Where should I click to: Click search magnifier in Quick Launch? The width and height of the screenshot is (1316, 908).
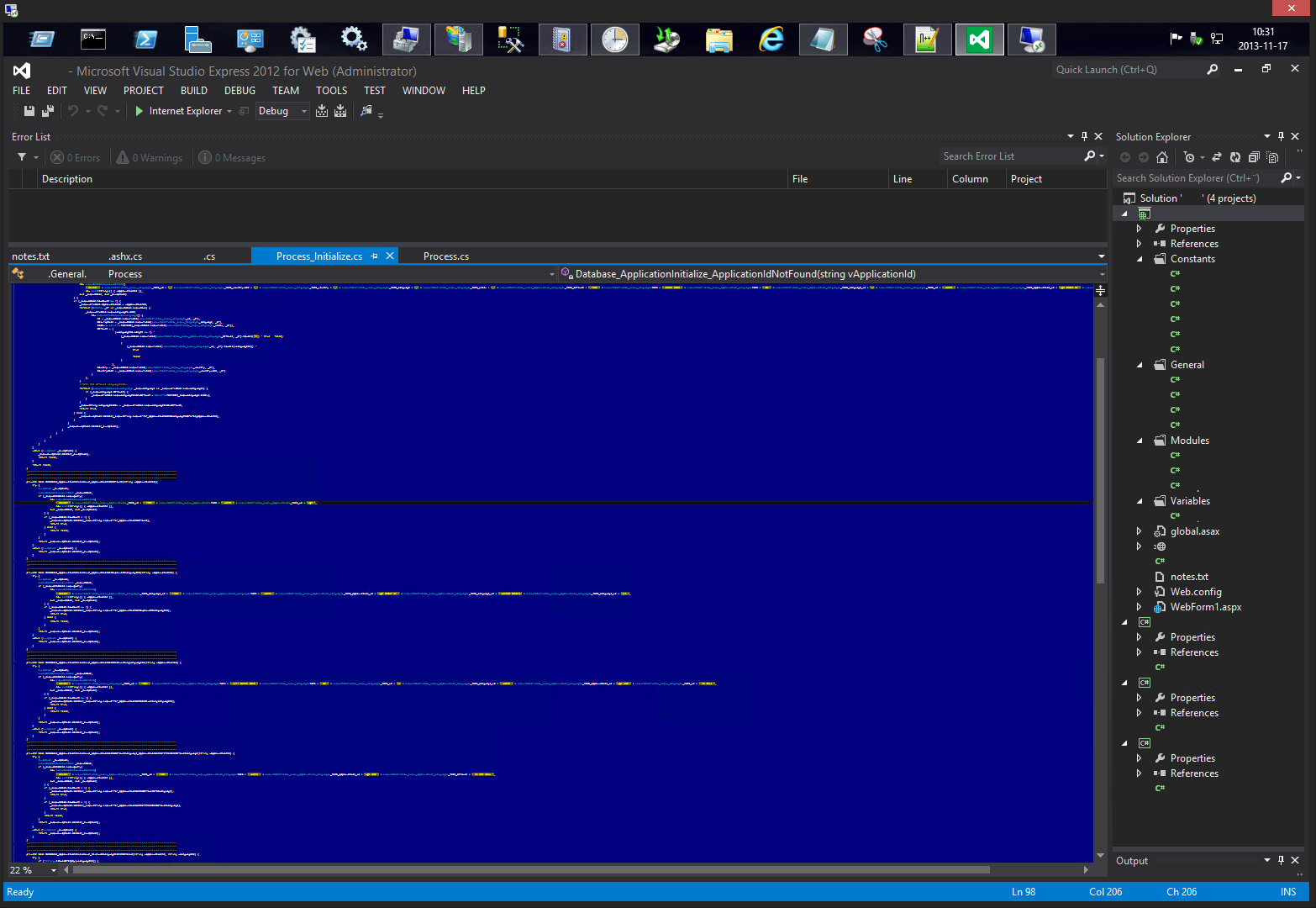[x=1212, y=70]
